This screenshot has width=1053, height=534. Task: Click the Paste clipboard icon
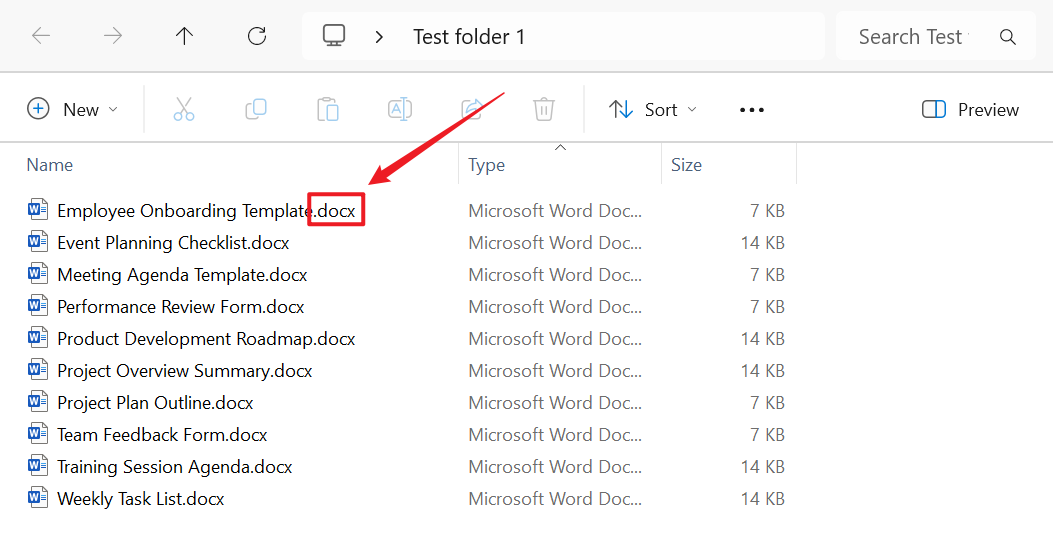(328, 110)
